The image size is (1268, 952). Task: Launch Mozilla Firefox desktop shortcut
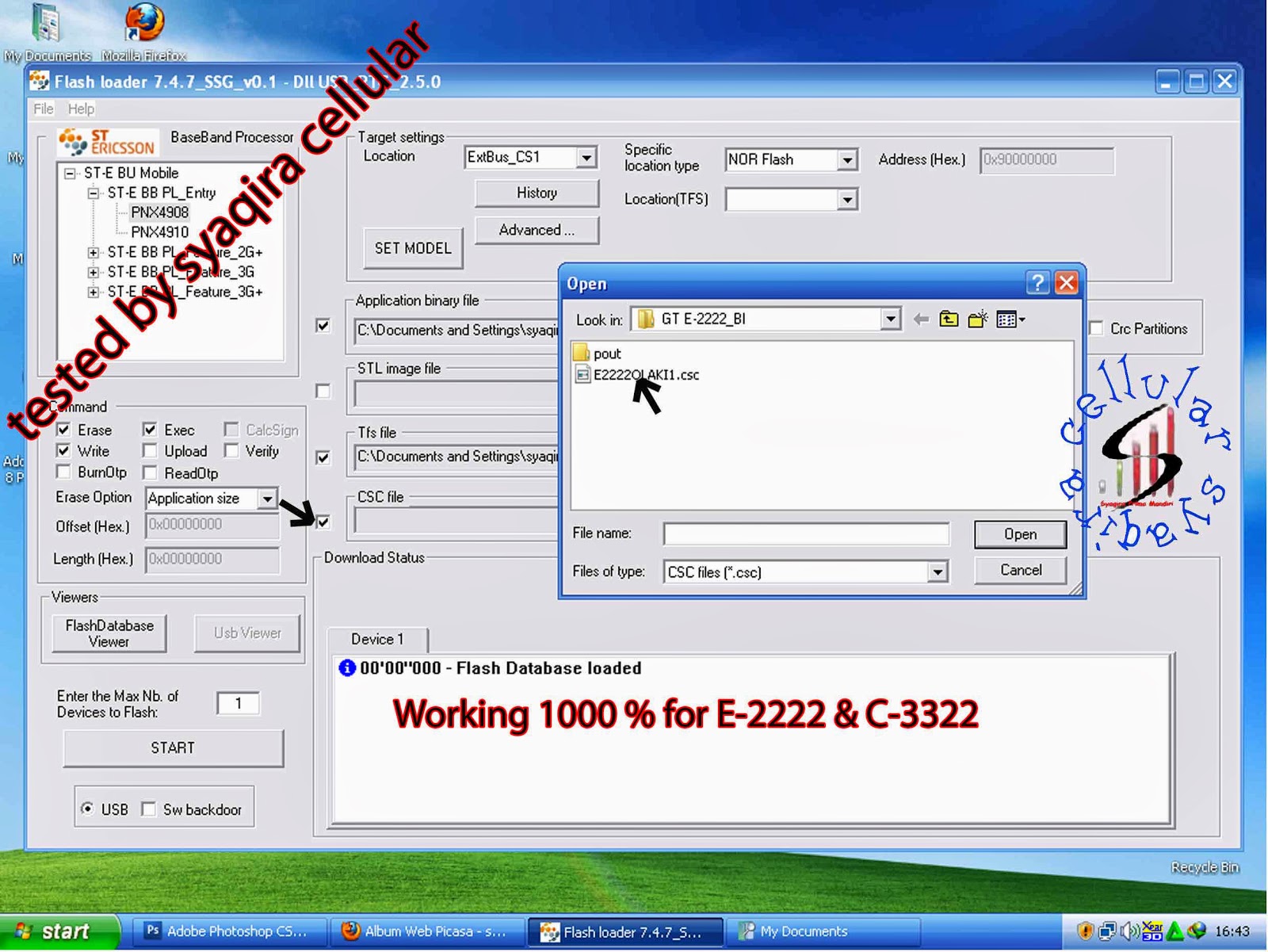143,32
